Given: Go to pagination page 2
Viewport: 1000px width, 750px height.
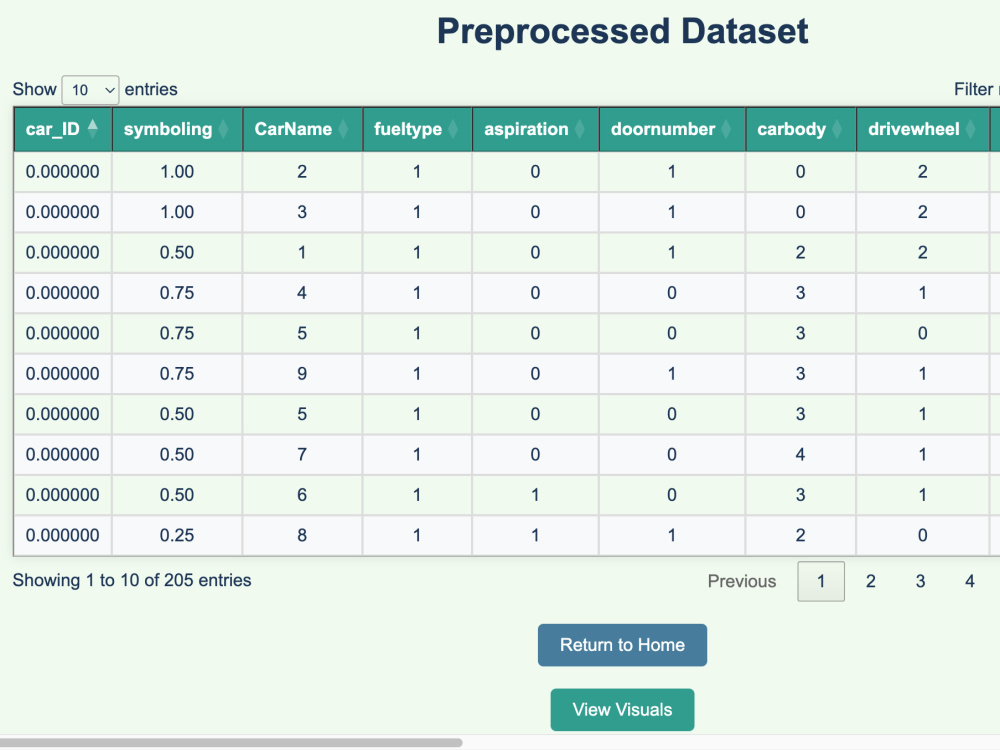Looking at the screenshot, I should click(x=871, y=581).
